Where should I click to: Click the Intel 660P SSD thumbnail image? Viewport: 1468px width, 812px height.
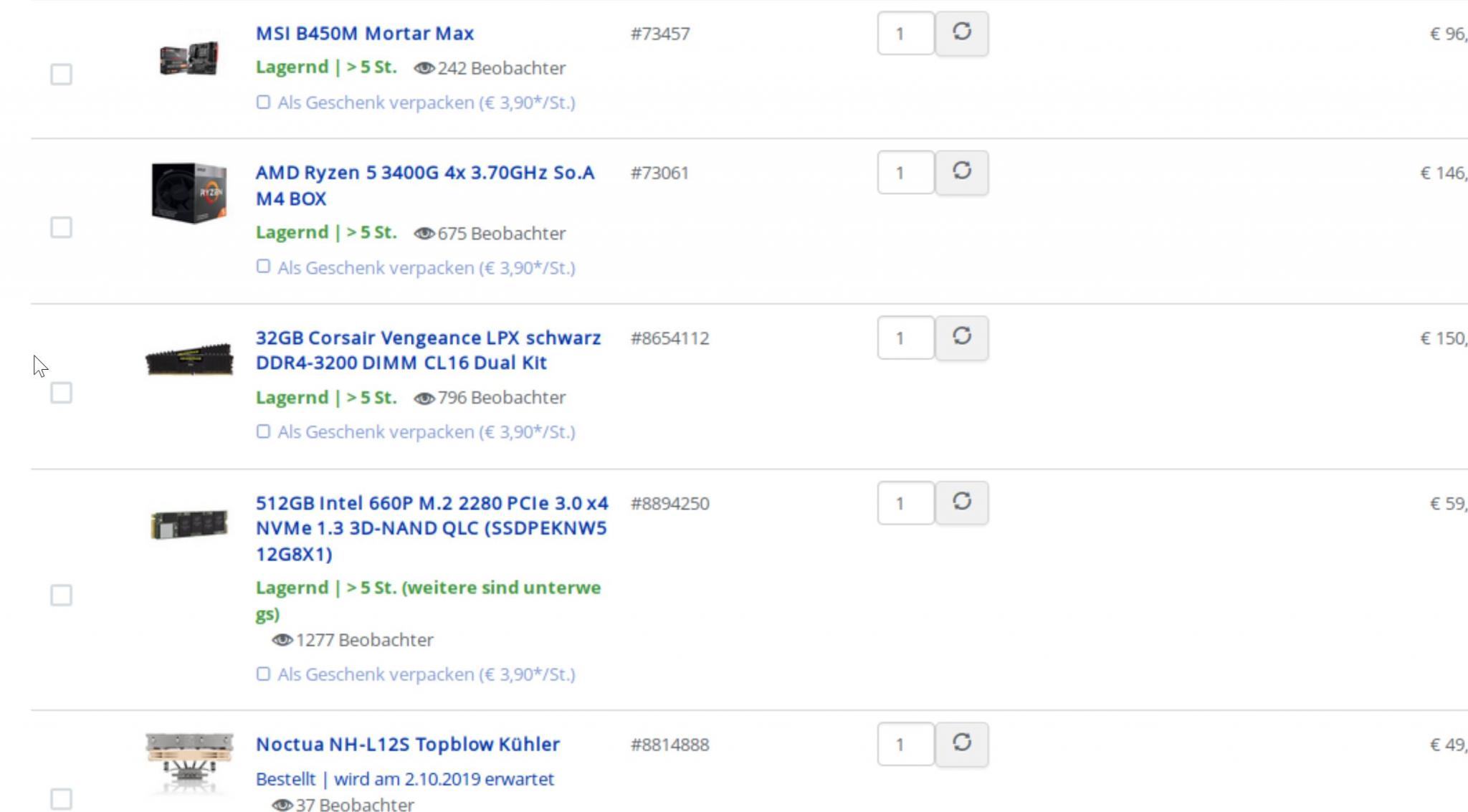click(189, 525)
